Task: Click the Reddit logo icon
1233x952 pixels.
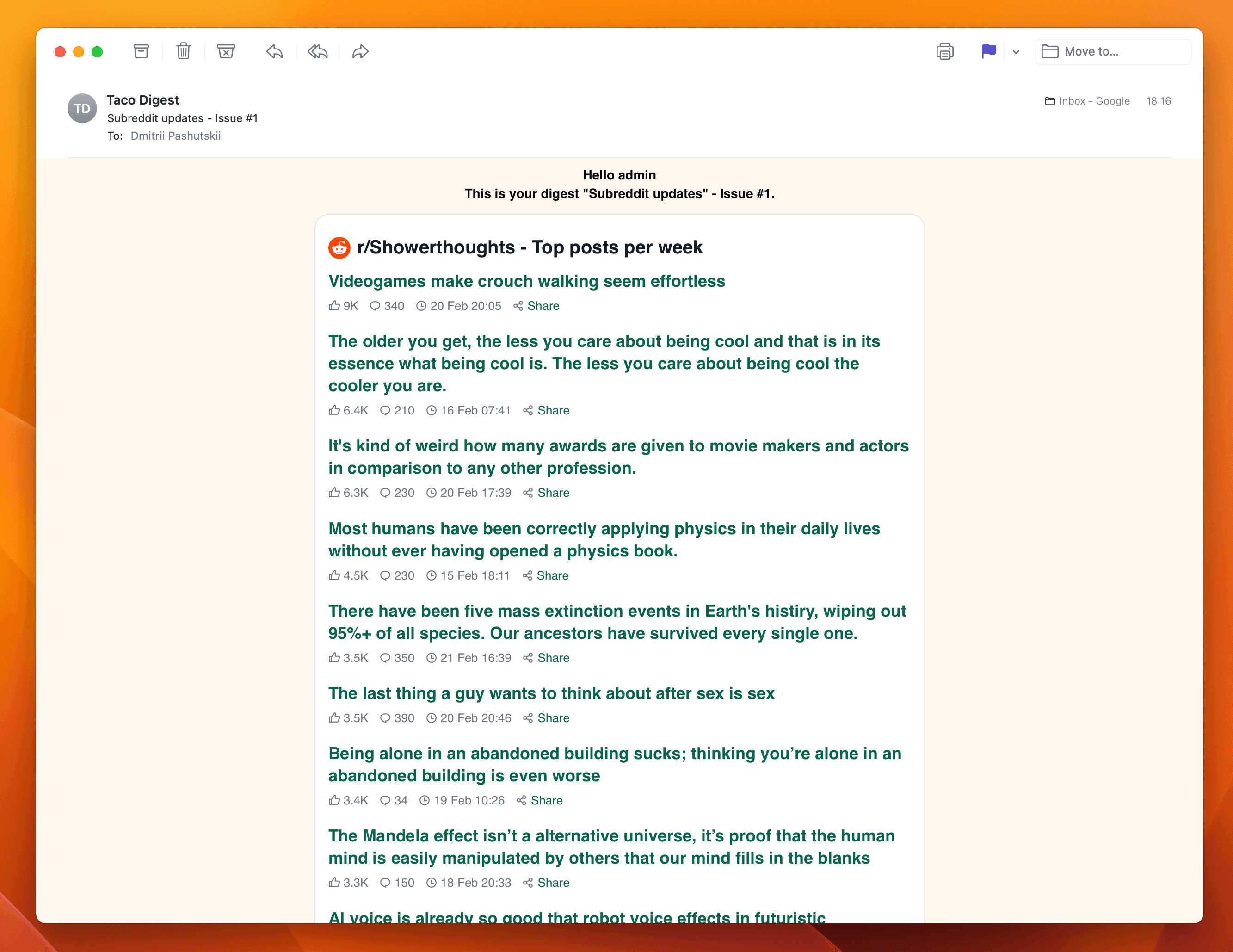Action: (x=340, y=247)
